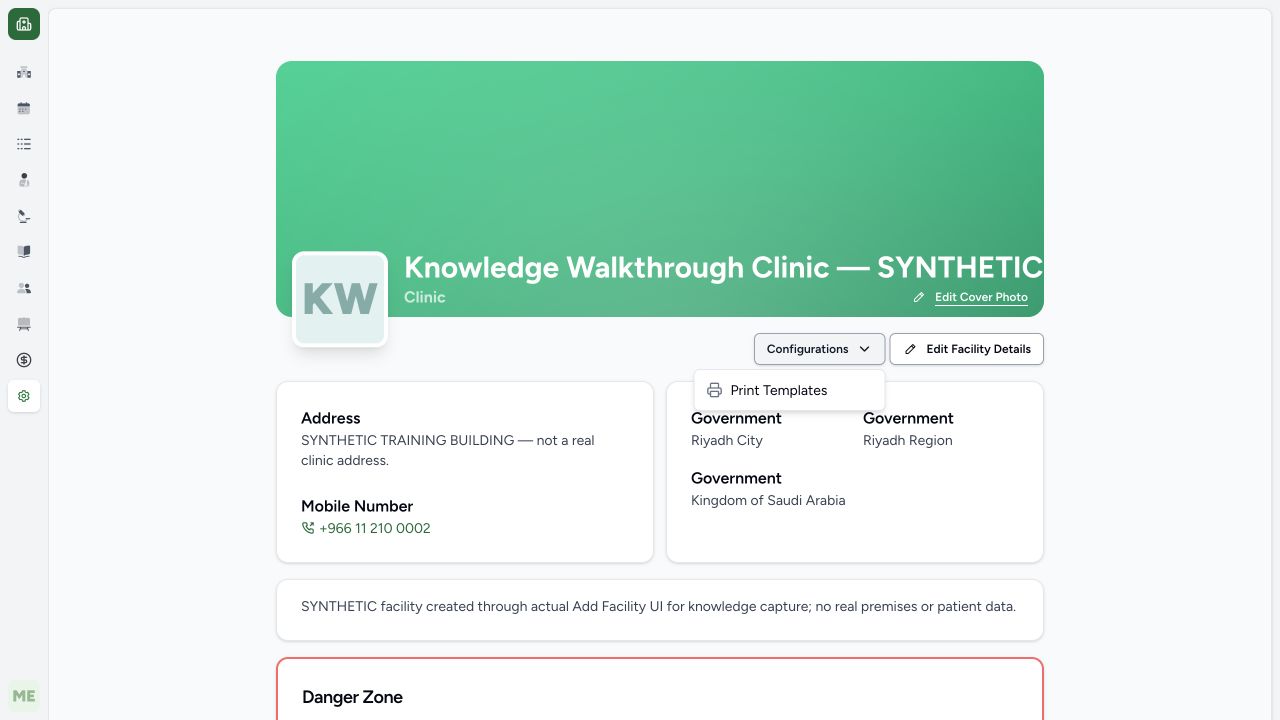Click the KW facility logo thumbnail

pos(340,299)
